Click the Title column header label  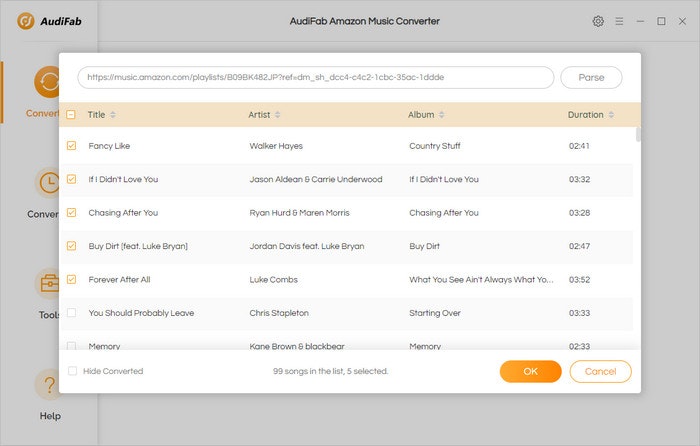[x=96, y=115]
